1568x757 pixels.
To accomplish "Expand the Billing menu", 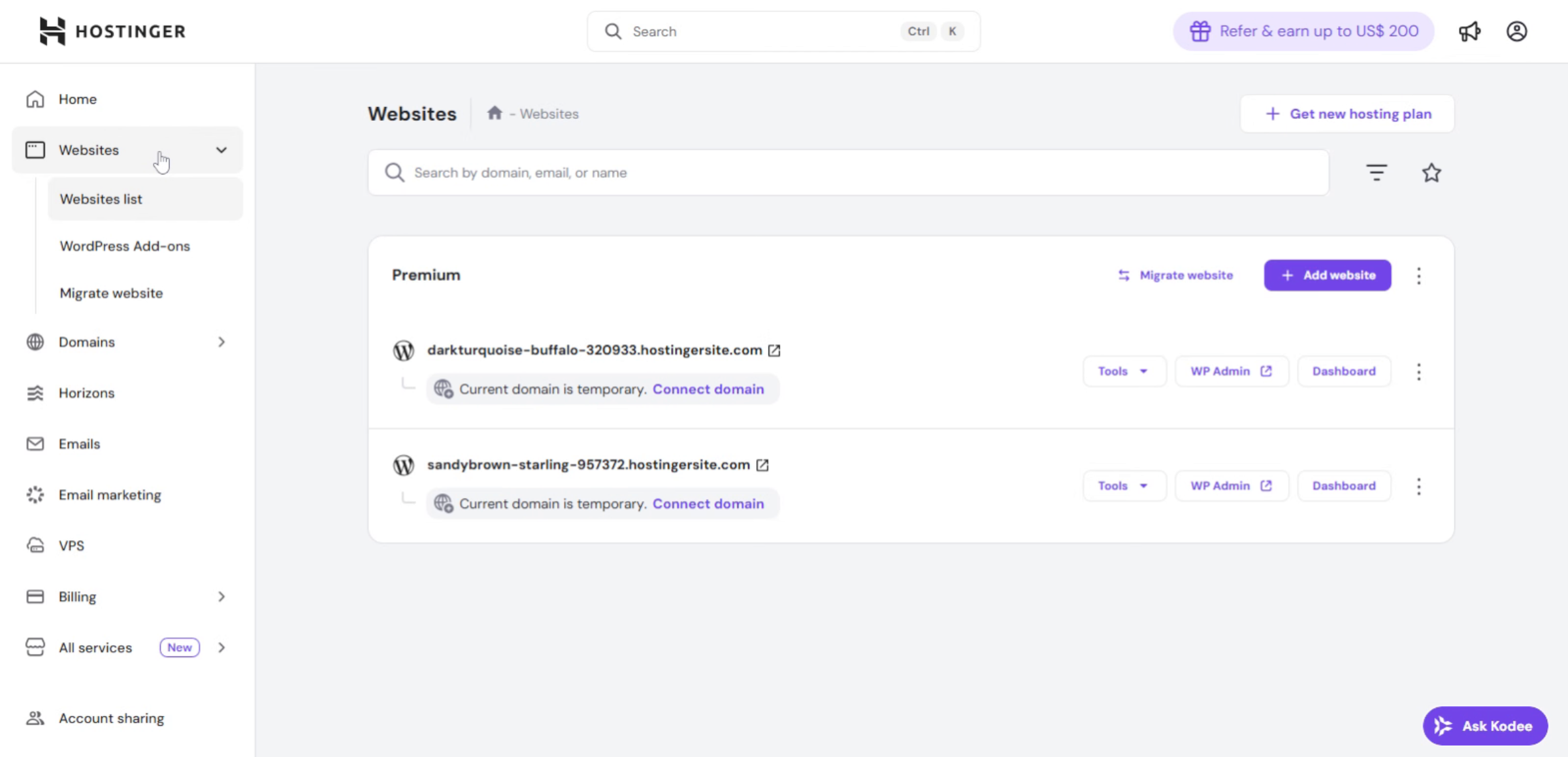I will point(221,596).
